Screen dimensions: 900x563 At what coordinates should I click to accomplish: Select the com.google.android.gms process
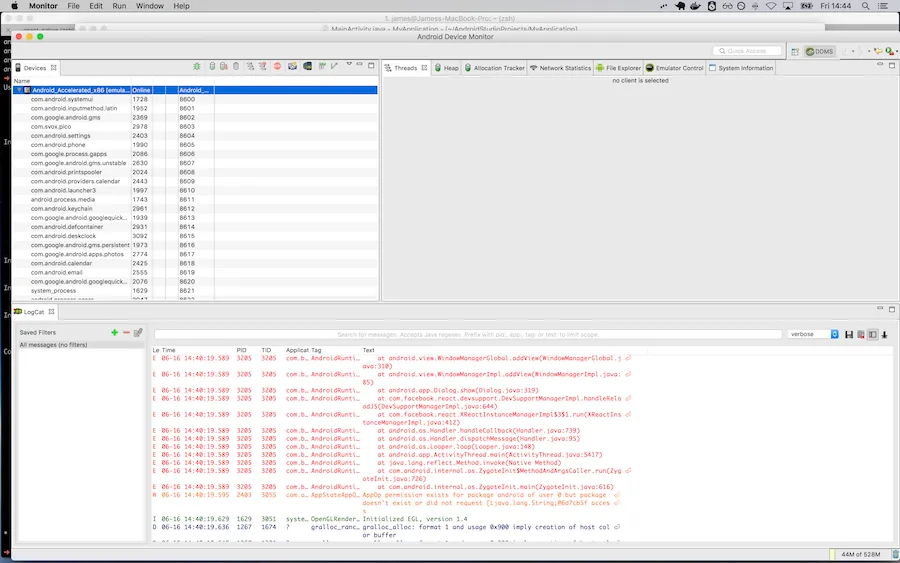195,118
